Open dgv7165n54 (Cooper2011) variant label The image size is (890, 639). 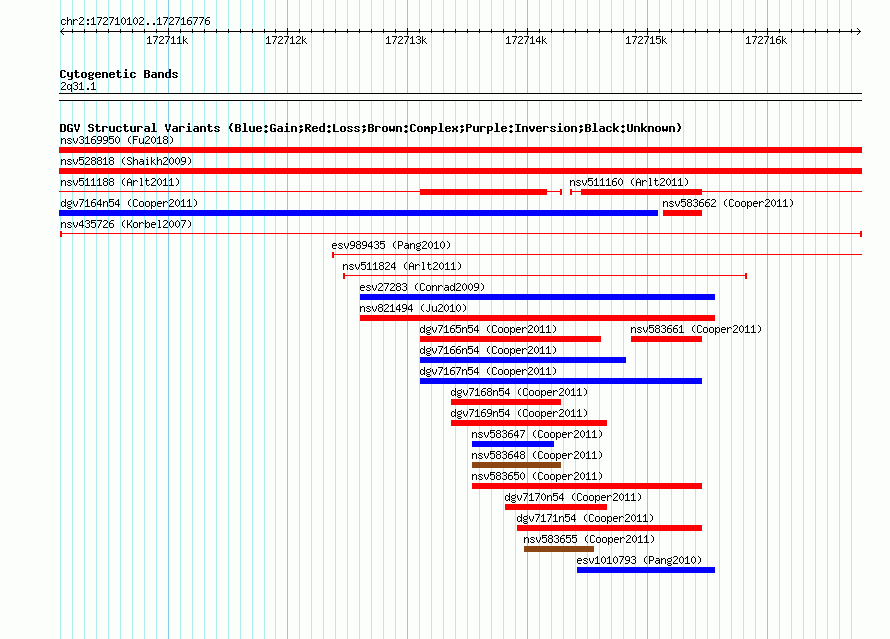(488, 329)
